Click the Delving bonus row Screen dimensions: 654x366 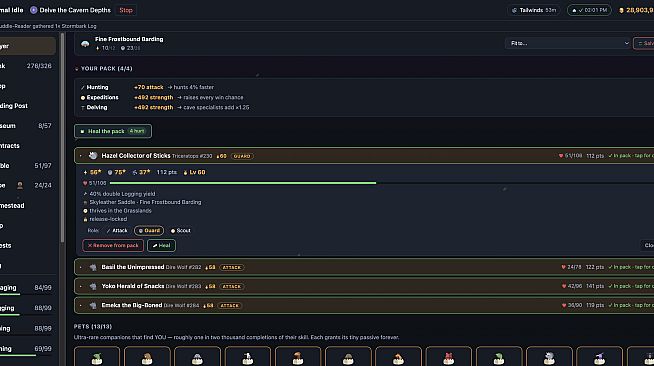(165, 107)
